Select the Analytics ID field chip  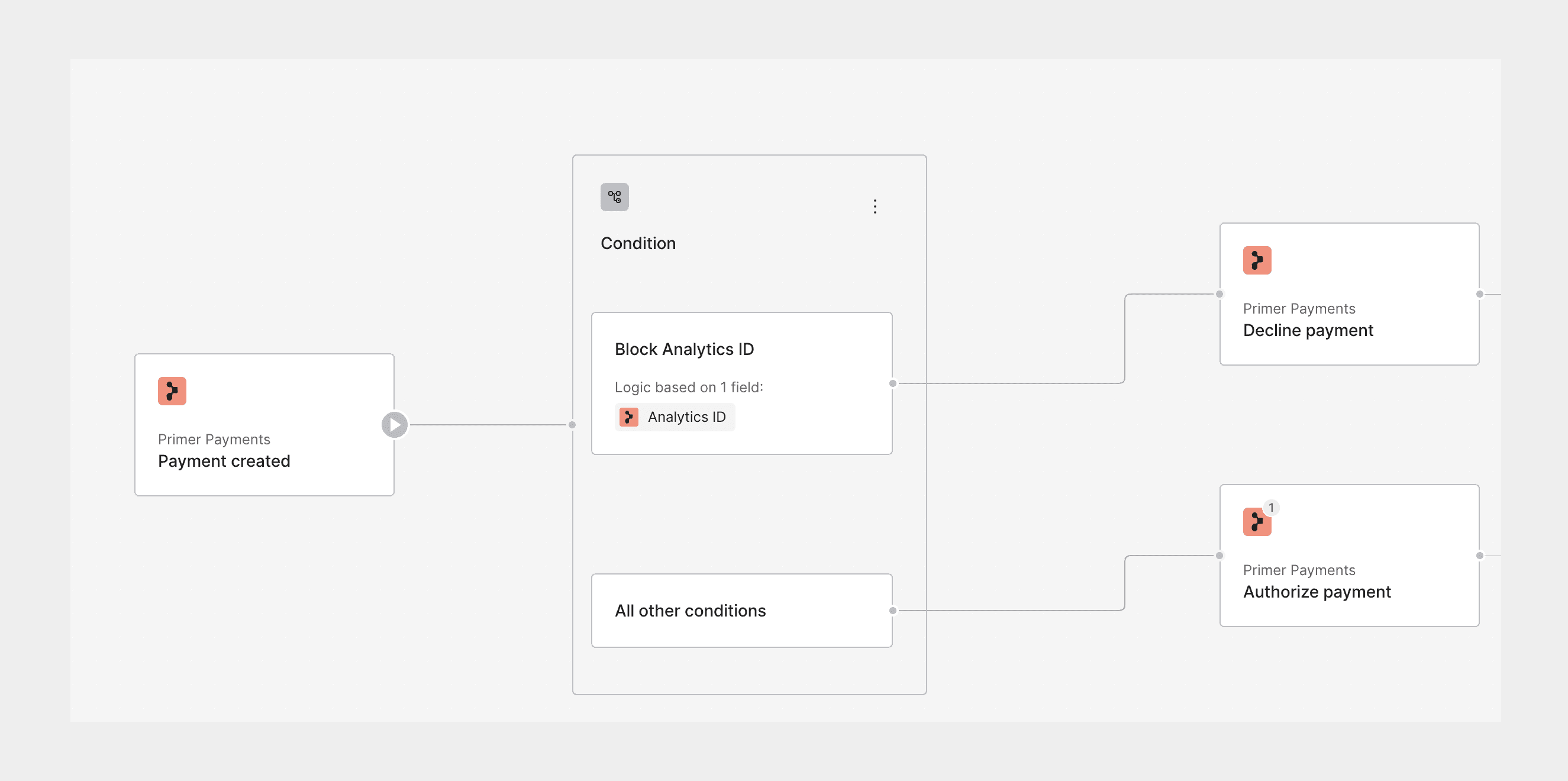click(675, 417)
